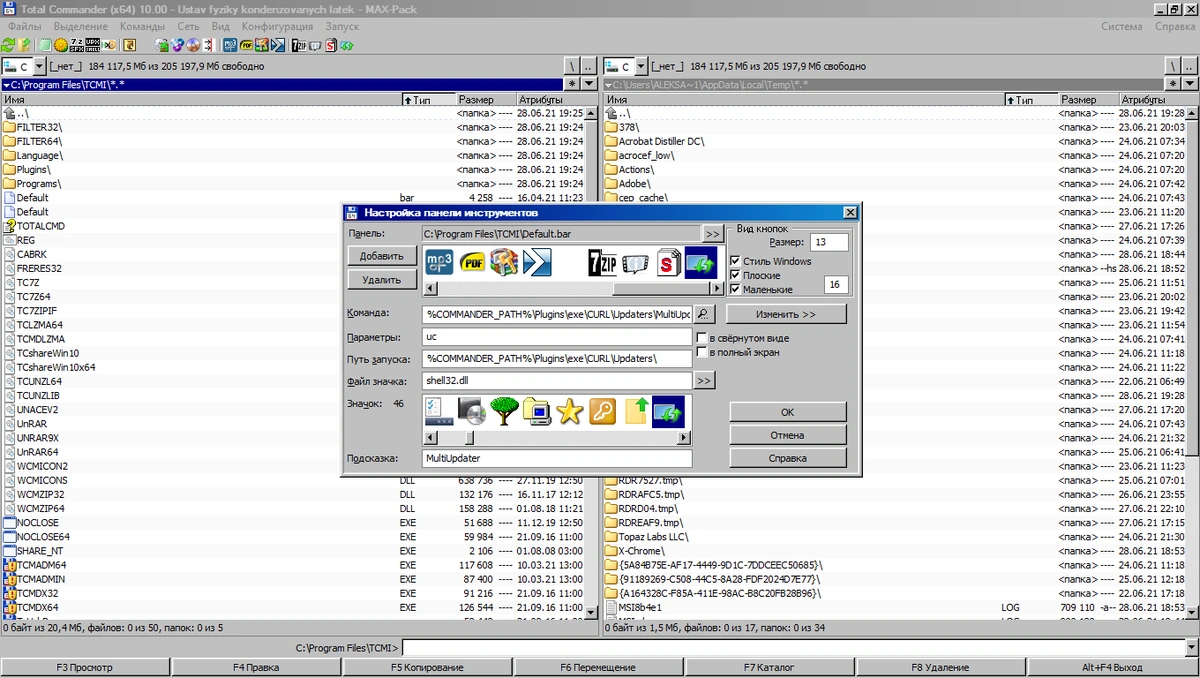Open the Конфигурация menu
The width and height of the screenshot is (1200, 678).
[277, 26]
